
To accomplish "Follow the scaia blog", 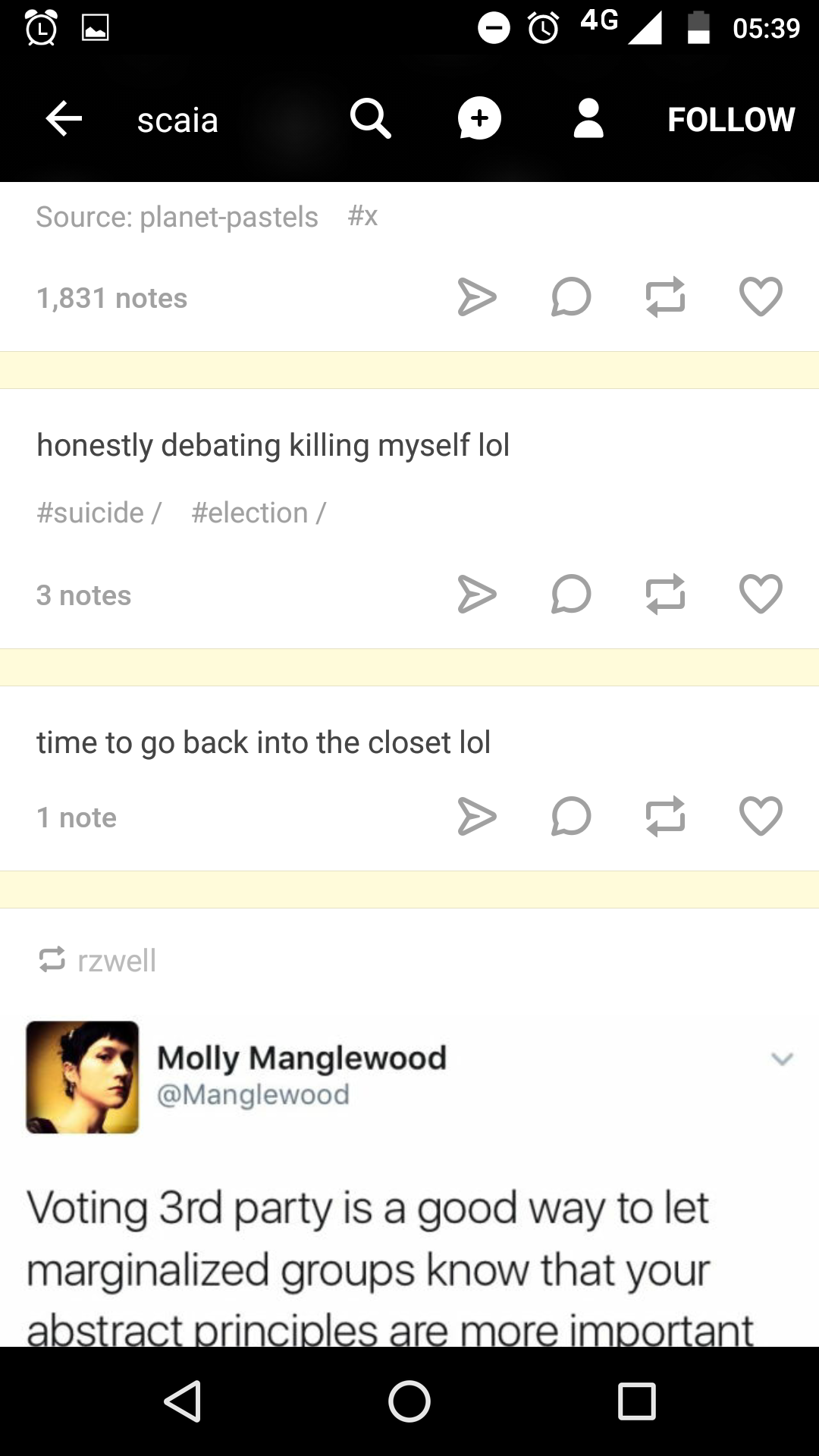I will tap(731, 120).
